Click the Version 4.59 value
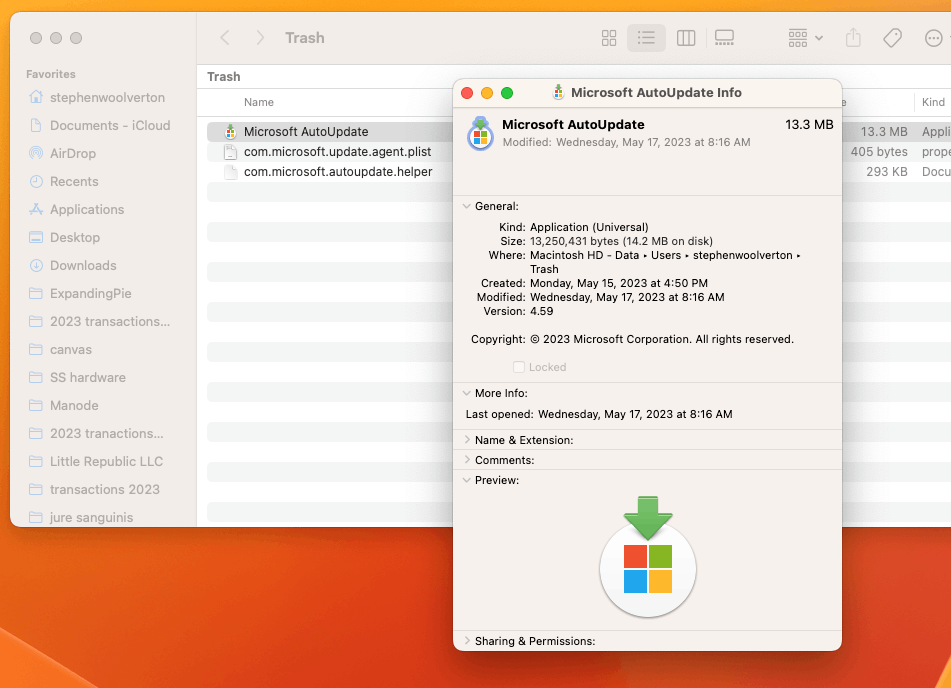The height and width of the screenshot is (688, 951). pyautogui.click(x=542, y=311)
